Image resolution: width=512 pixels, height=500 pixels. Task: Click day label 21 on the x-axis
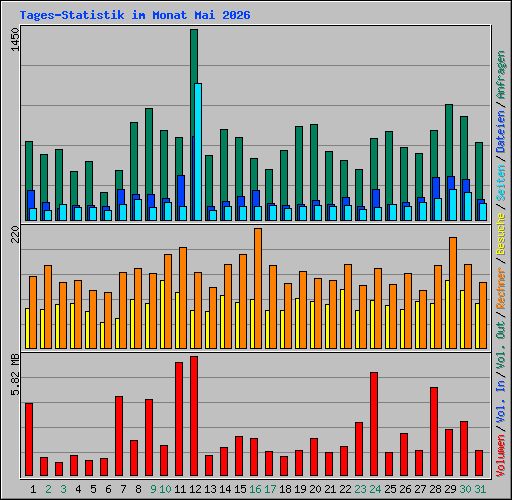point(330,489)
